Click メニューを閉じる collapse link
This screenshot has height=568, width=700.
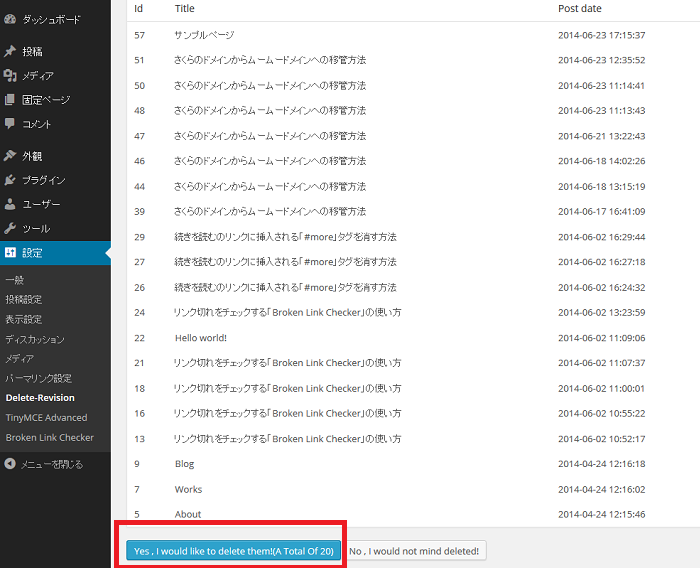pos(52,464)
